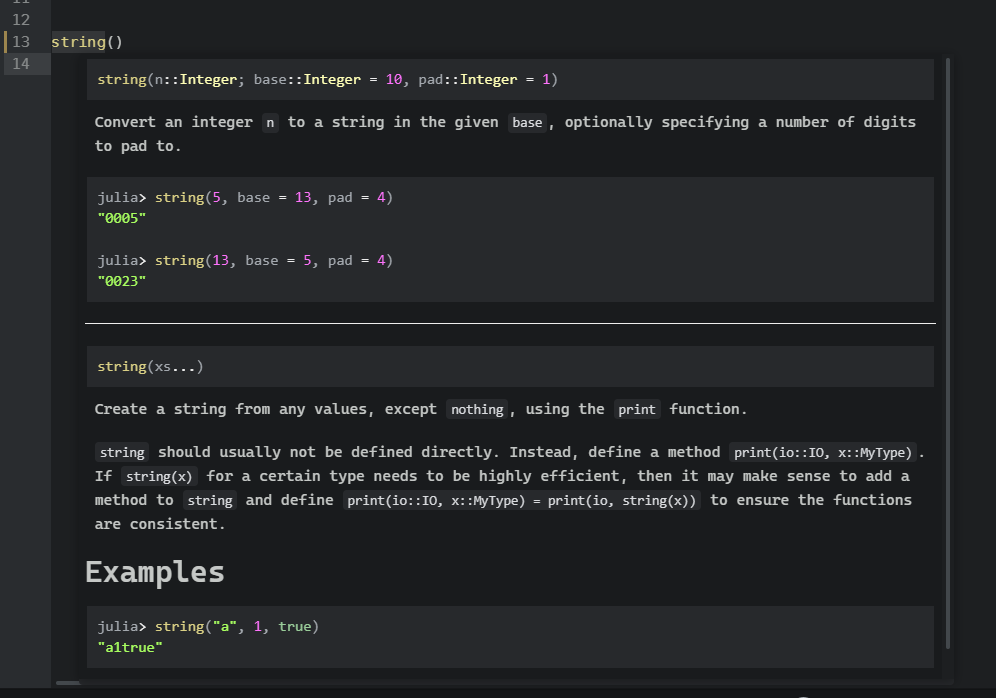Click the code 'print(io::IO, x::MyType) = print(io, string(x))'

click(x=522, y=500)
